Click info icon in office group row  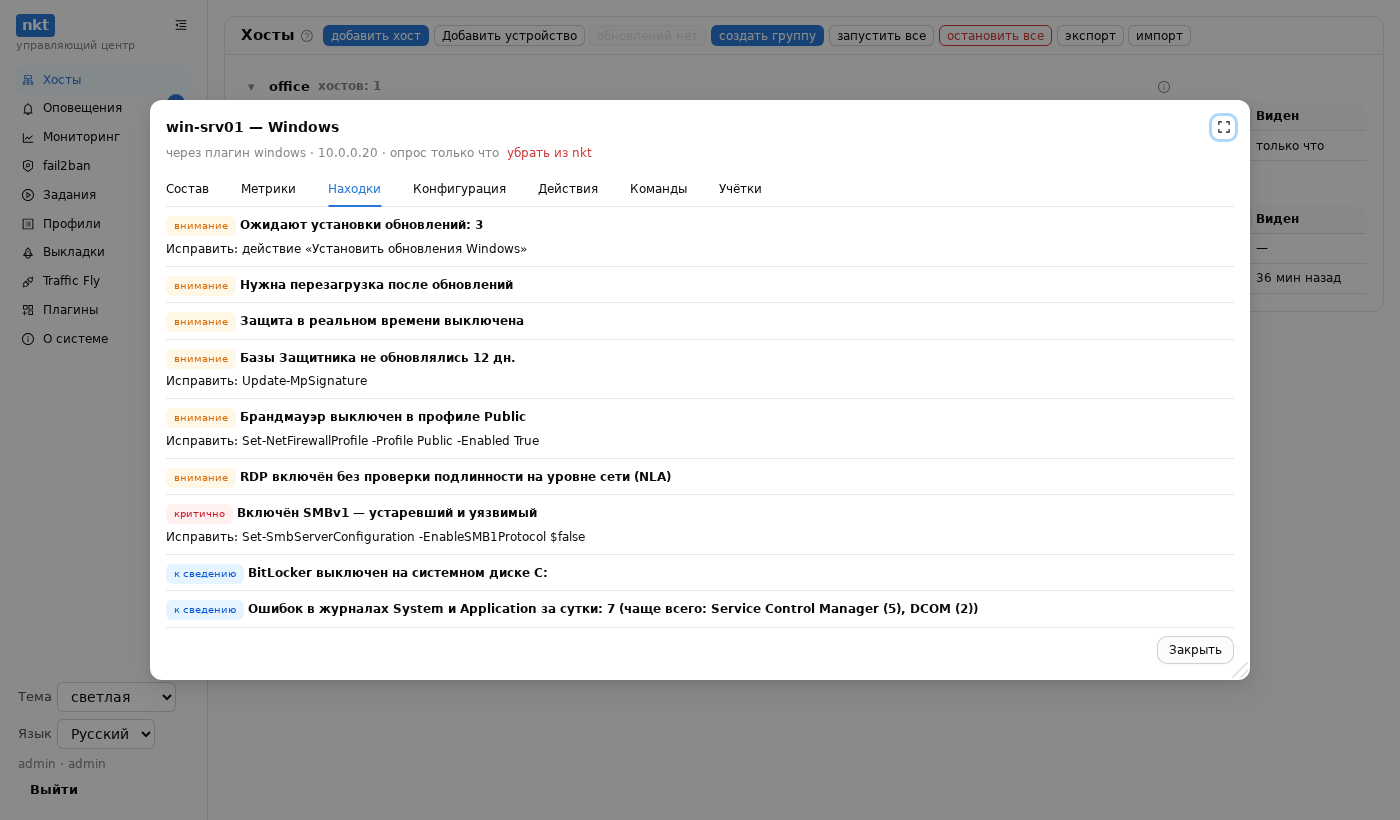click(1164, 87)
